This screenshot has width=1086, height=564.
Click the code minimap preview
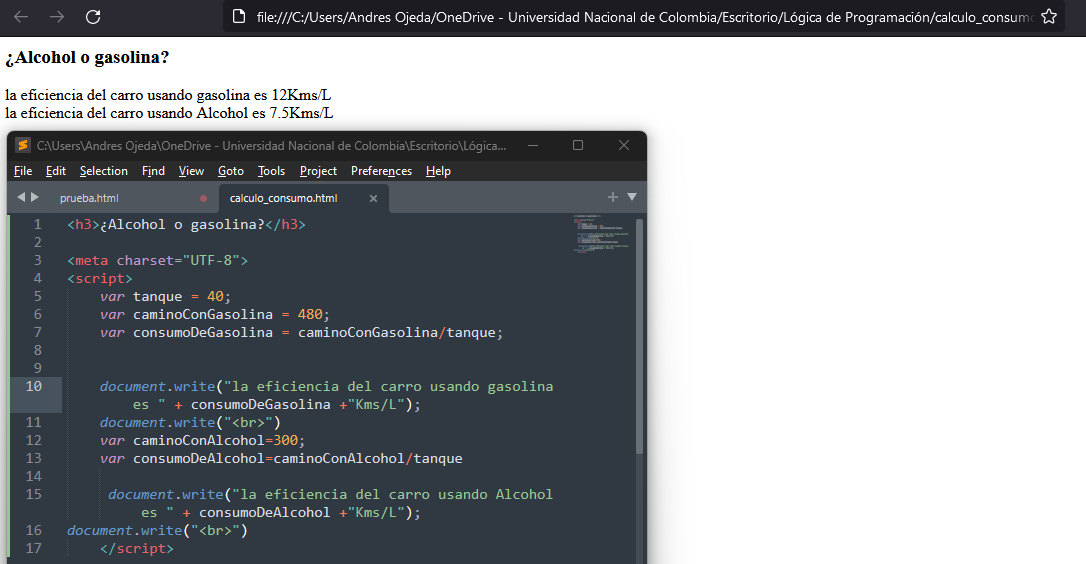600,233
